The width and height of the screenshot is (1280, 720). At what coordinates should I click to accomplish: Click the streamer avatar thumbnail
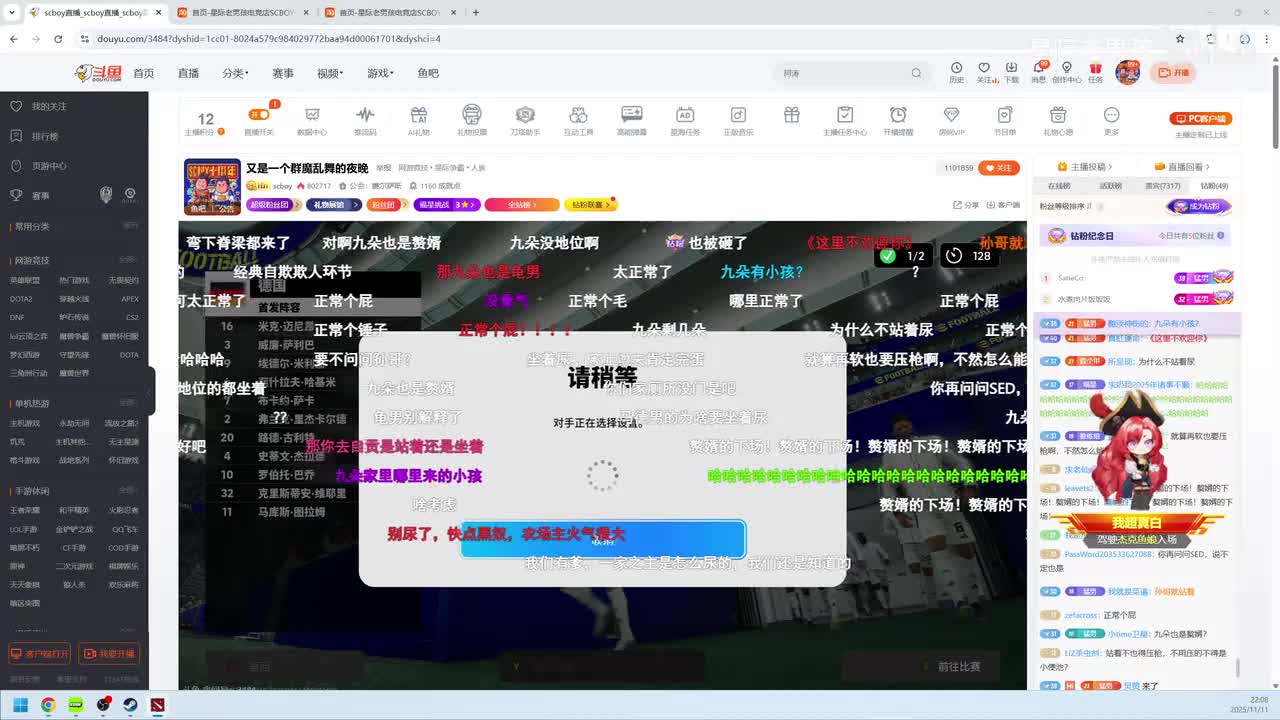pyautogui.click(x=212, y=187)
